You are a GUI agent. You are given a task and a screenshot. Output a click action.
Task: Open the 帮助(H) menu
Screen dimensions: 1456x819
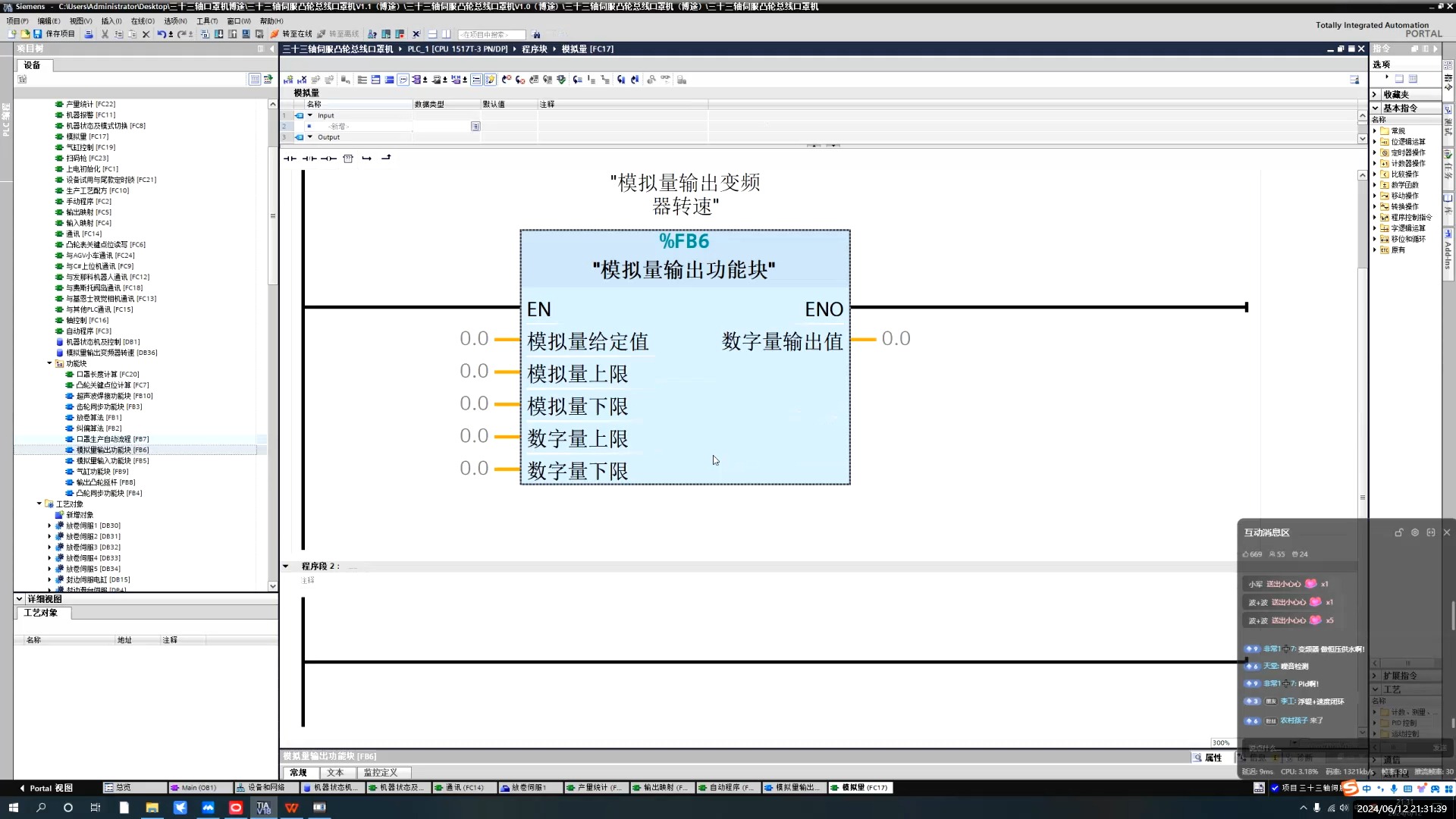click(x=271, y=21)
